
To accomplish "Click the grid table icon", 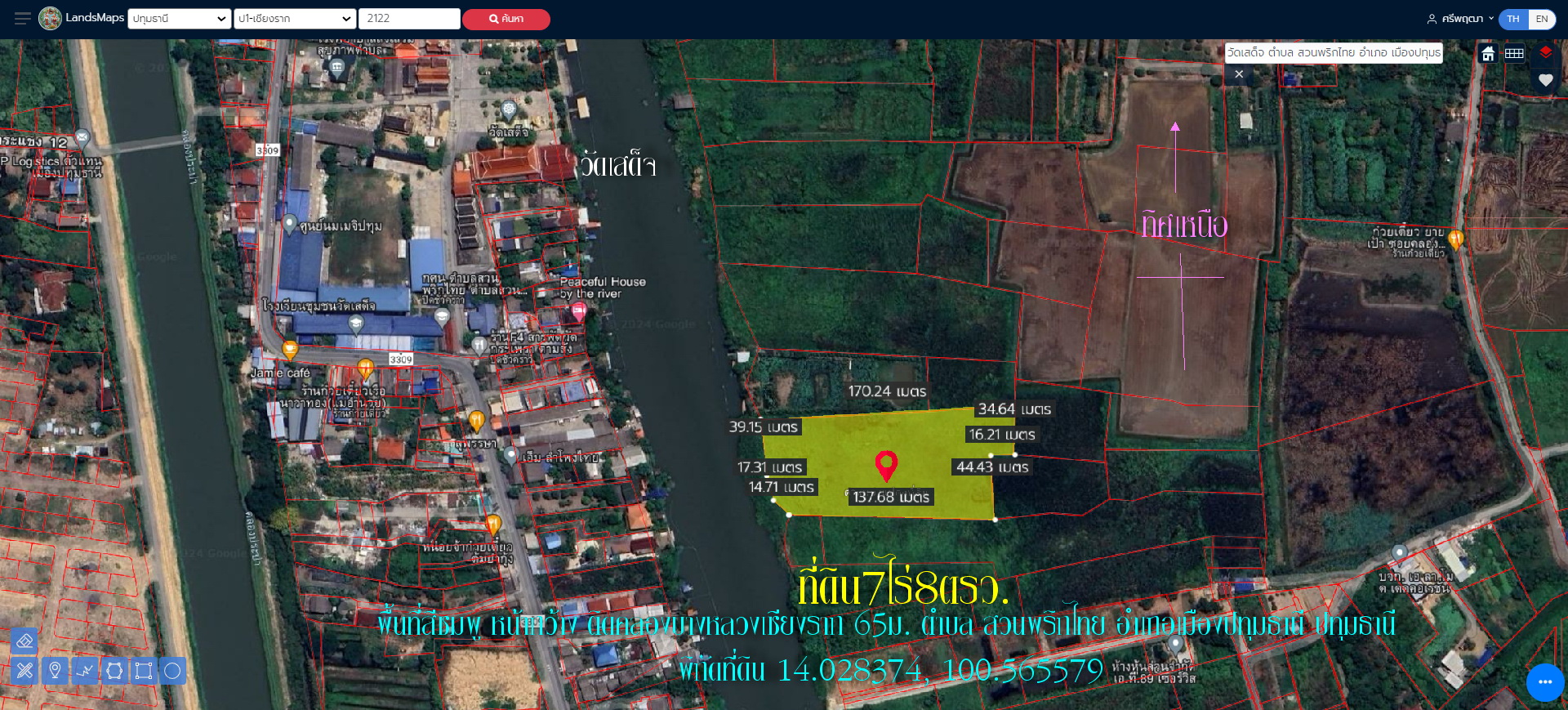I will (1514, 53).
